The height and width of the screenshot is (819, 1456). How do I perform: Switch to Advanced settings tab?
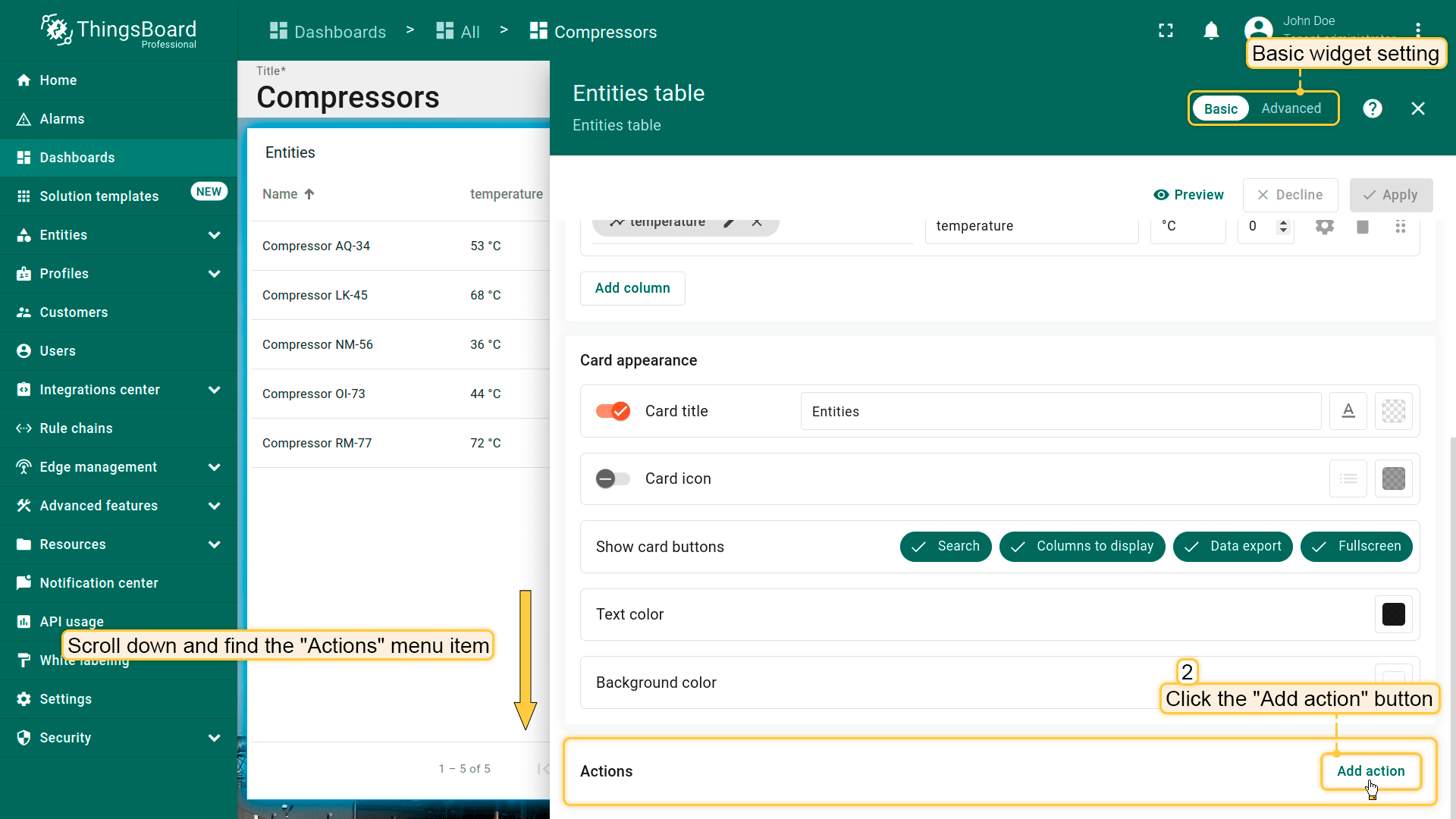(1291, 108)
